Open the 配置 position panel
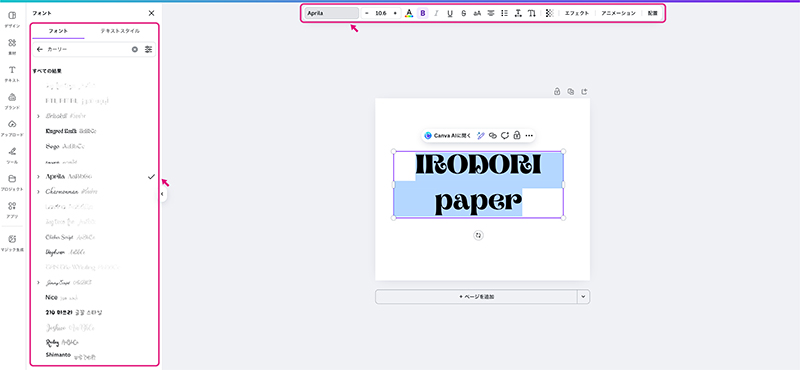800x370 pixels. (653, 13)
